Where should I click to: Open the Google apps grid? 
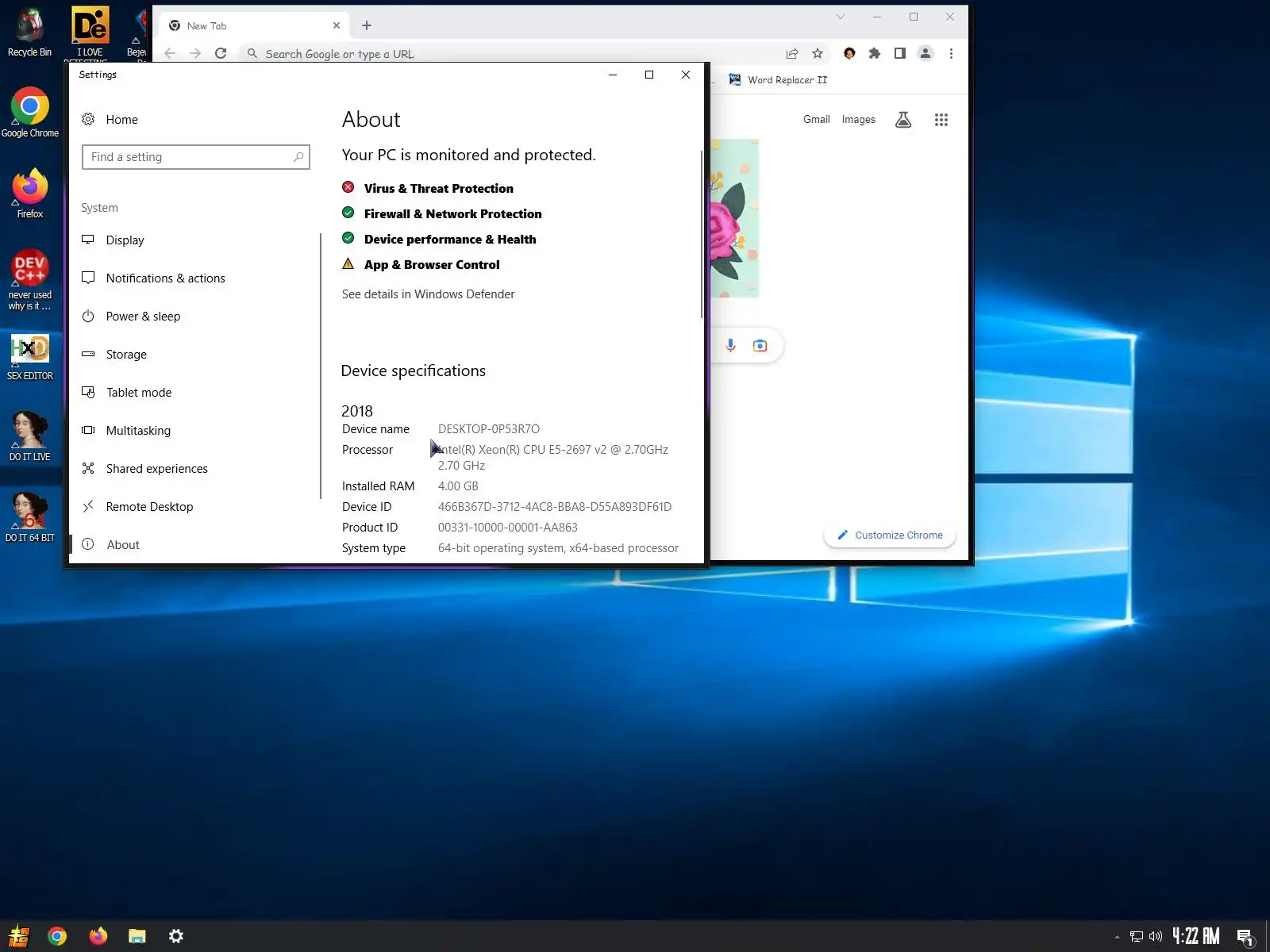click(941, 120)
